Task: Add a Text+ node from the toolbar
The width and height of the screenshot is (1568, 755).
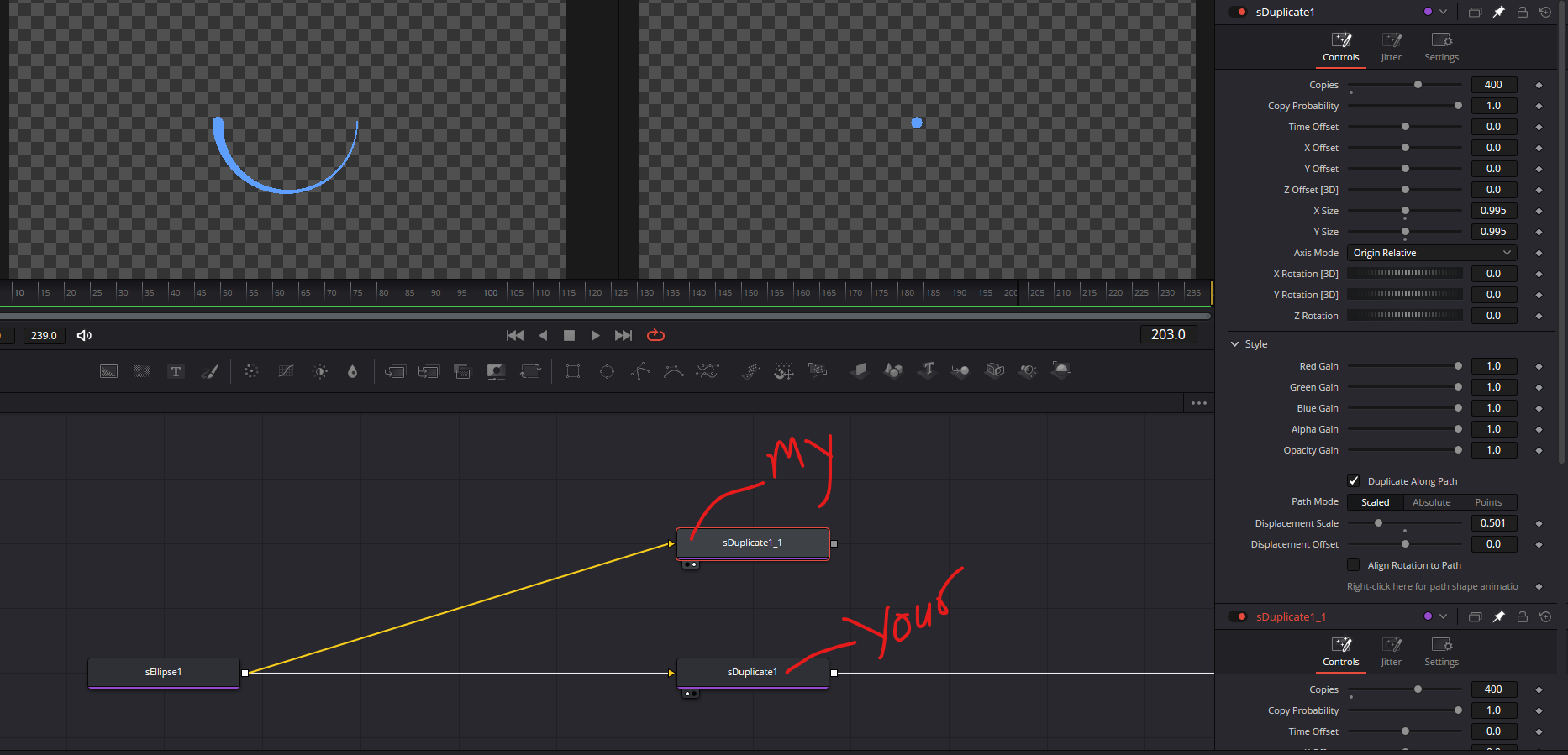Action: [176, 371]
